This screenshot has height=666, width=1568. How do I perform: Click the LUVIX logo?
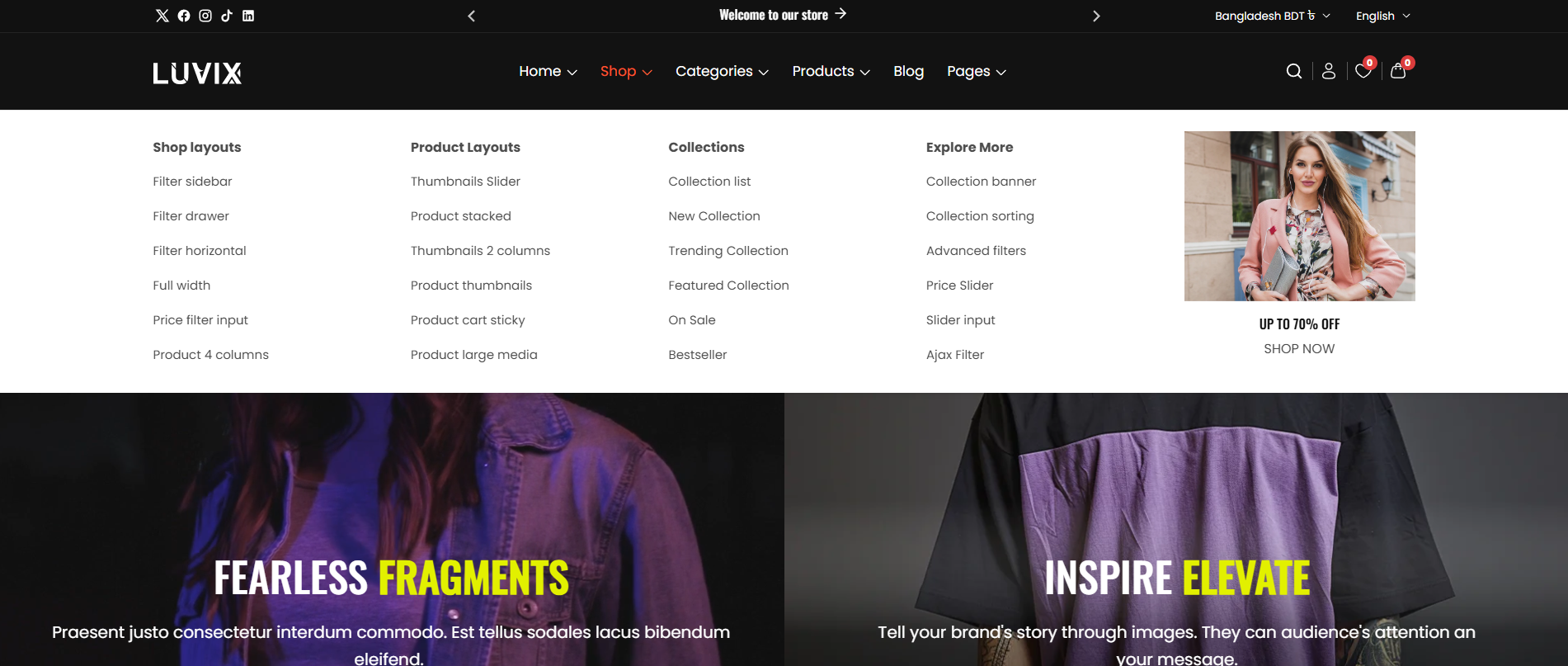(x=197, y=73)
